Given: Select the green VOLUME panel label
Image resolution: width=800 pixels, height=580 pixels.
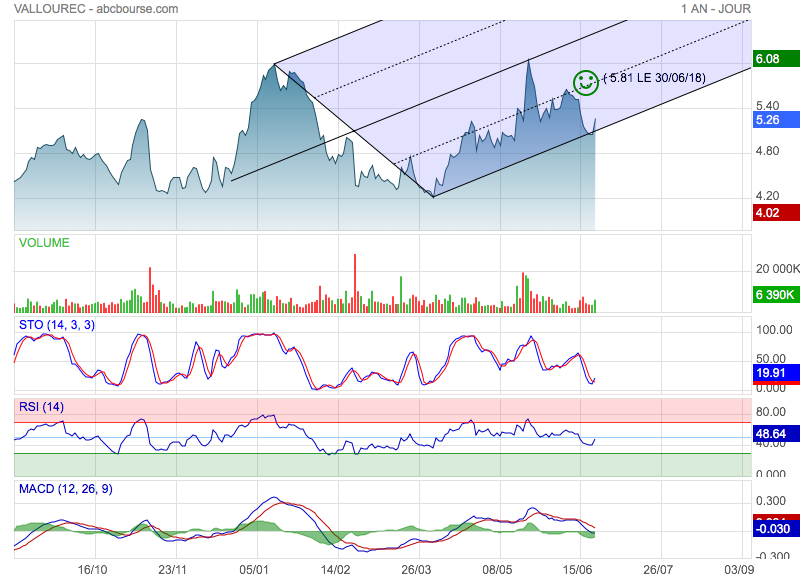Looking at the screenshot, I should [x=44, y=243].
